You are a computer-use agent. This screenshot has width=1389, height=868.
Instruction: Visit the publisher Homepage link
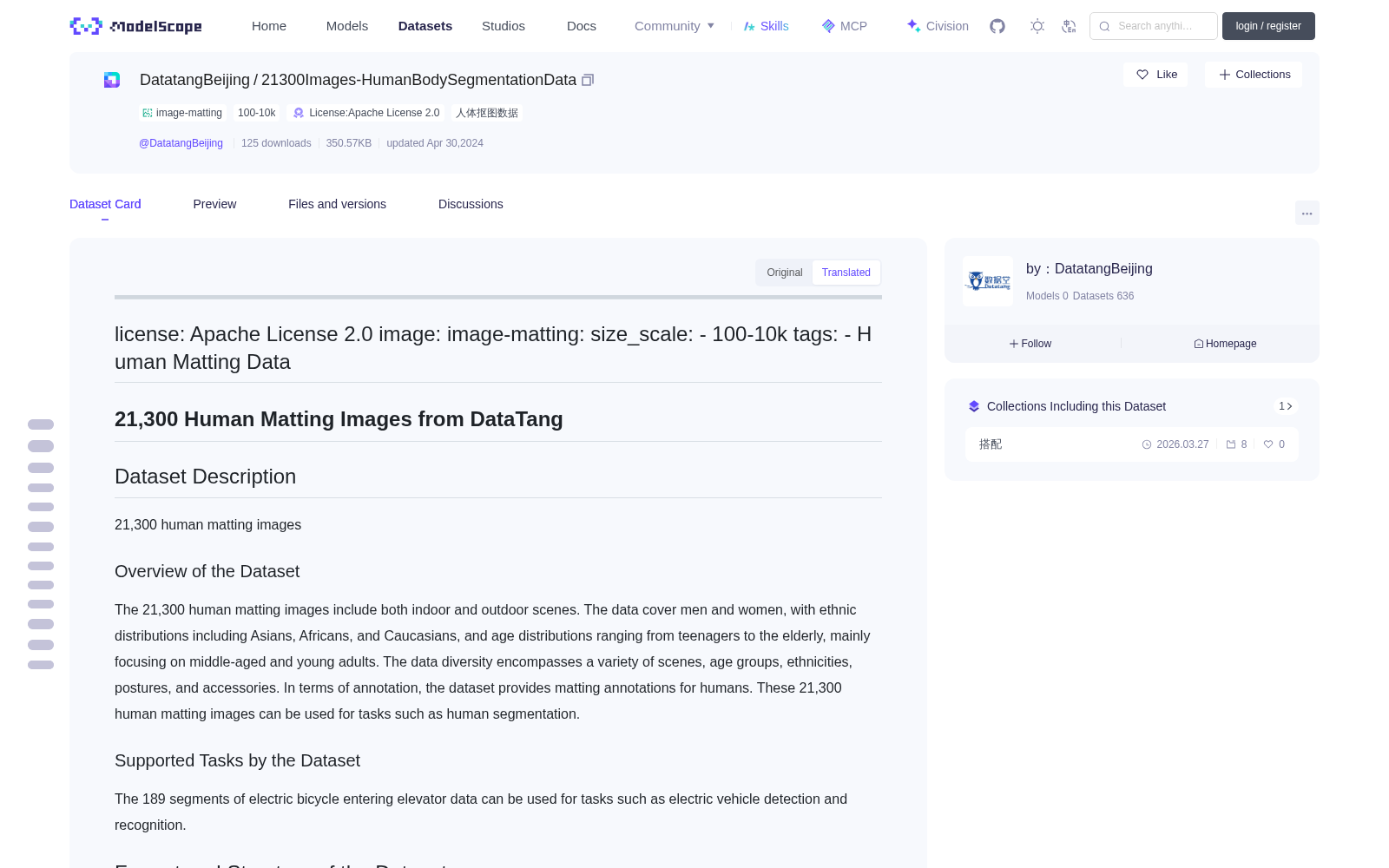click(x=1231, y=344)
